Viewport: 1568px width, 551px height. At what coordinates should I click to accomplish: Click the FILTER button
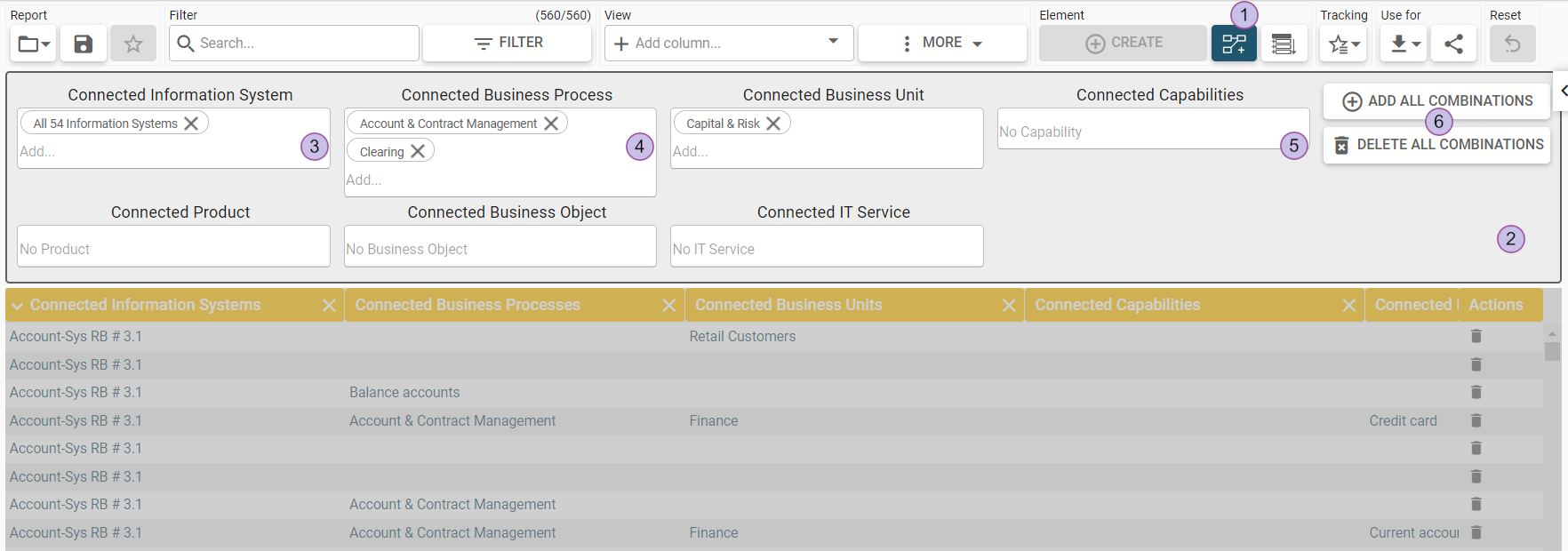click(508, 43)
